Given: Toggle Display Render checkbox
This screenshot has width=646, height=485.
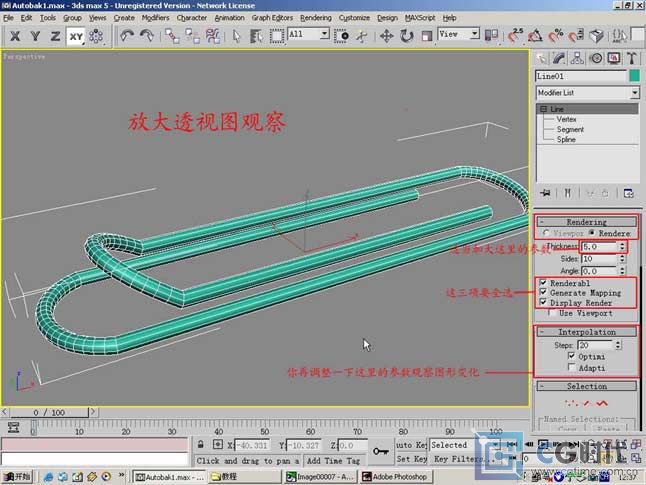Looking at the screenshot, I should pyautogui.click(x=543, y=302).
